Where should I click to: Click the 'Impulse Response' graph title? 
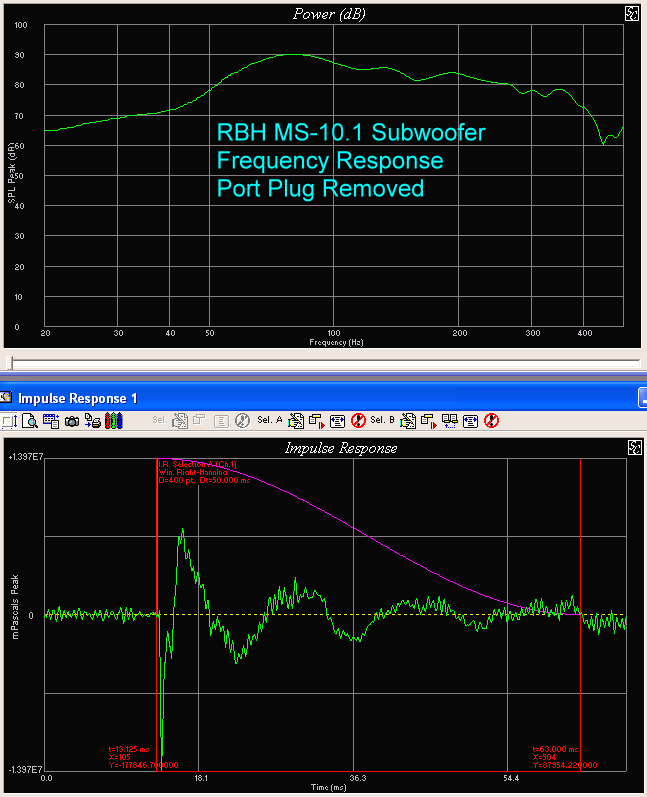(341, 448)
